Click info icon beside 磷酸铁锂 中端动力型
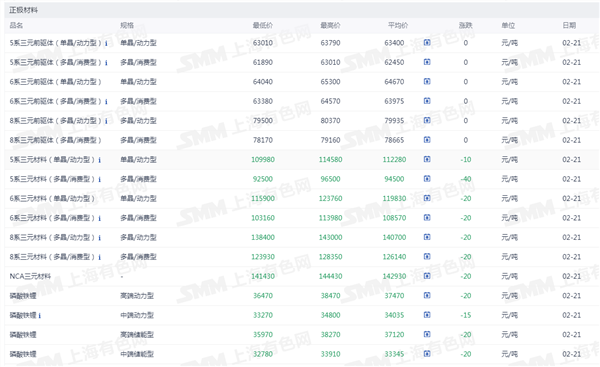The image size is (600, 367). 39,316
